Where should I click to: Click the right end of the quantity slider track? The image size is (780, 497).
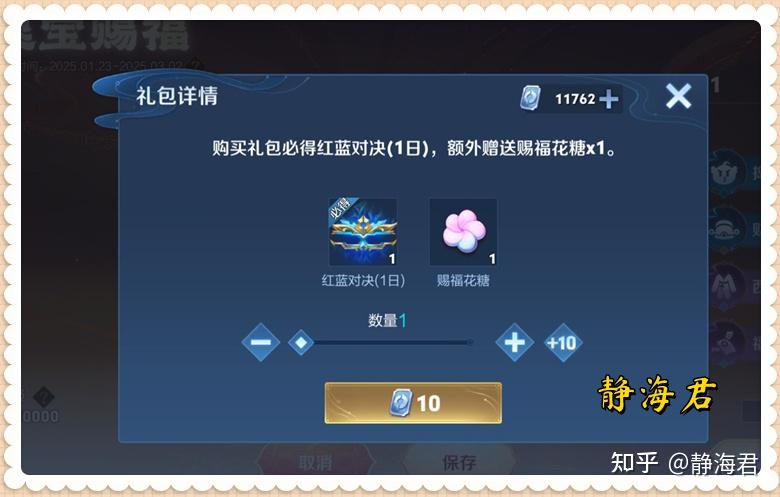[469, 342]
